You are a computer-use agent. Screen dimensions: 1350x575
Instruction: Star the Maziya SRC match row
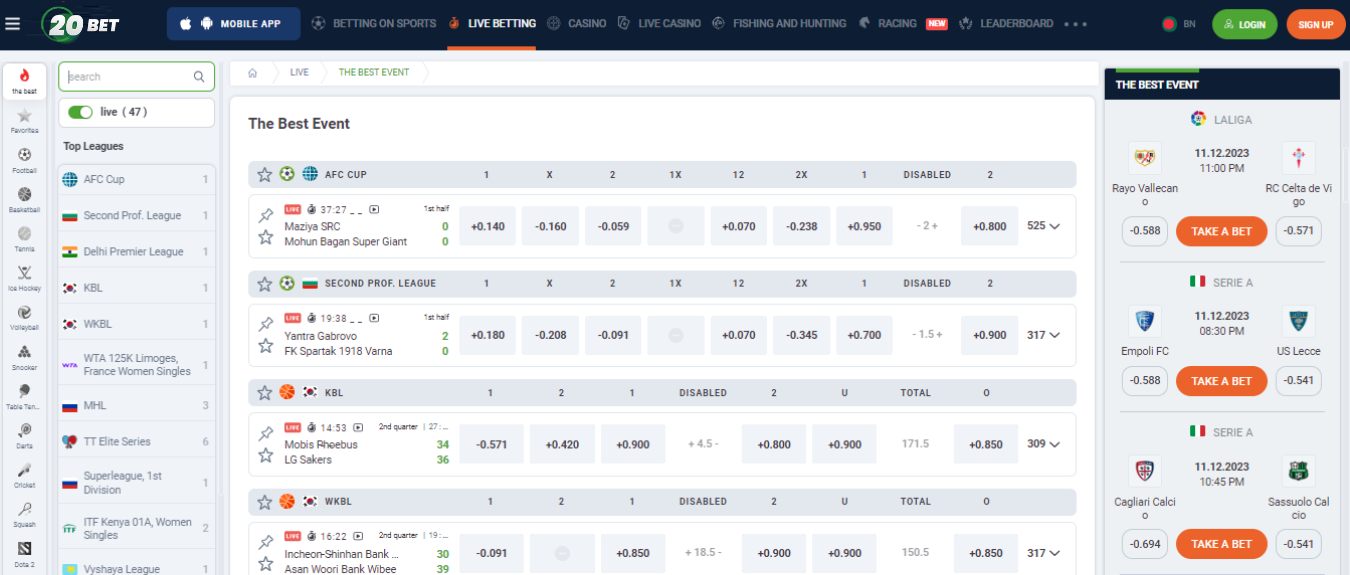(265, 238)
